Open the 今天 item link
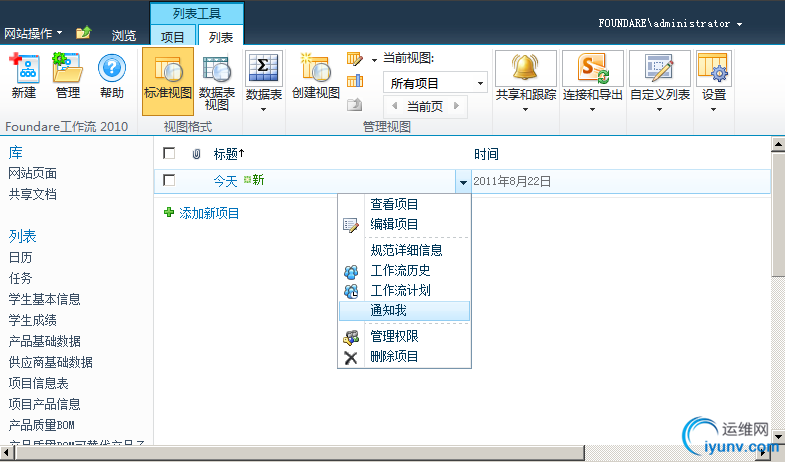 [225, 181]
